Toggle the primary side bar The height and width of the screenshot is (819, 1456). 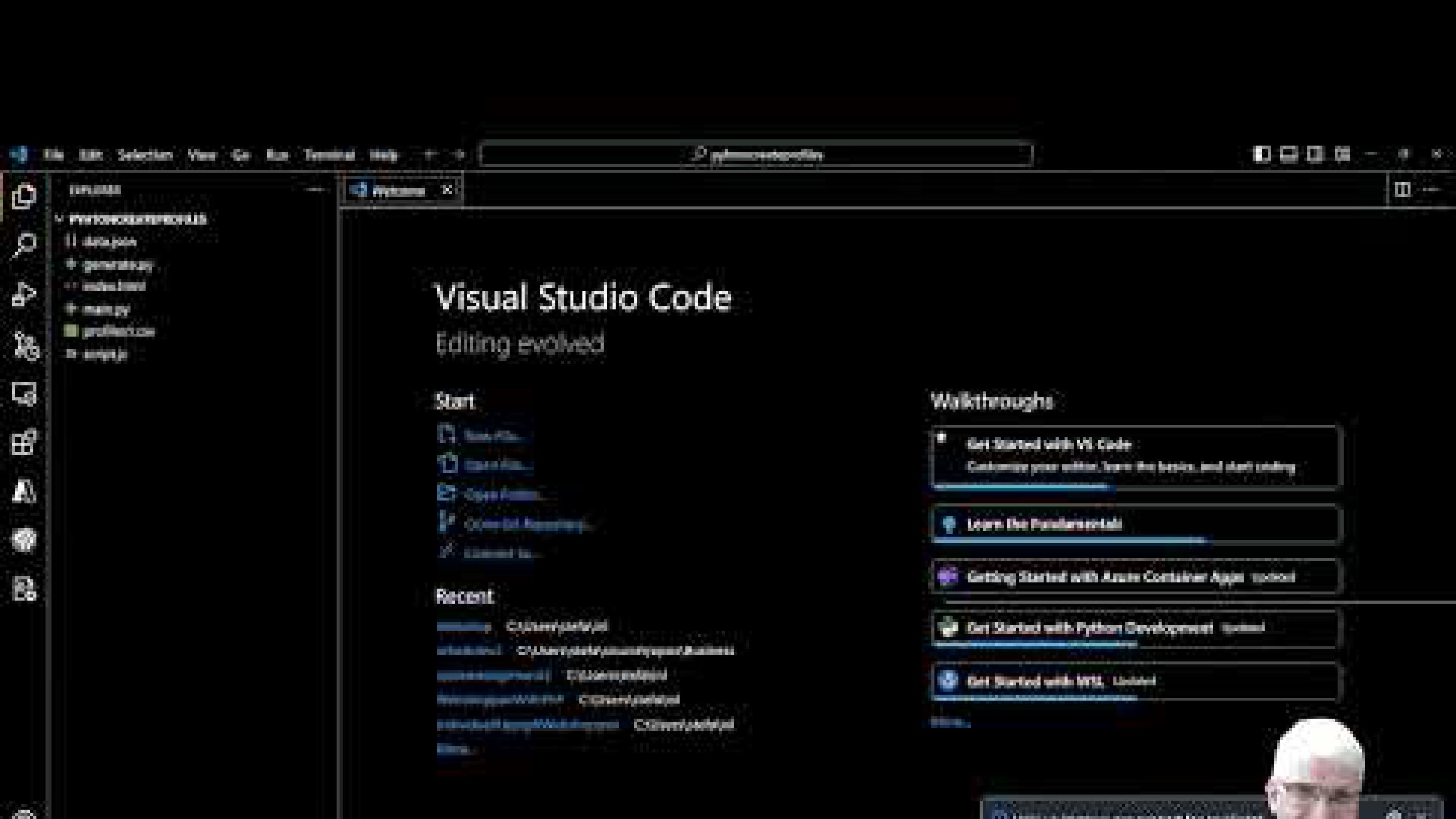(x=1261, y=154)
